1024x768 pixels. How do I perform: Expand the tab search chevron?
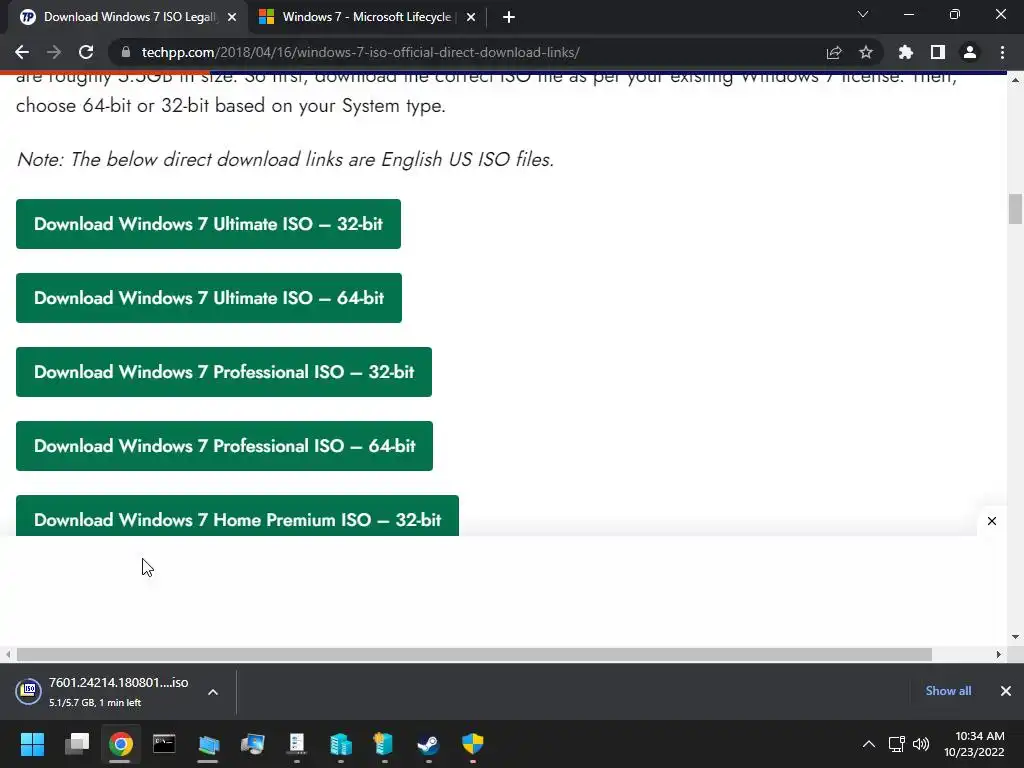863,14
